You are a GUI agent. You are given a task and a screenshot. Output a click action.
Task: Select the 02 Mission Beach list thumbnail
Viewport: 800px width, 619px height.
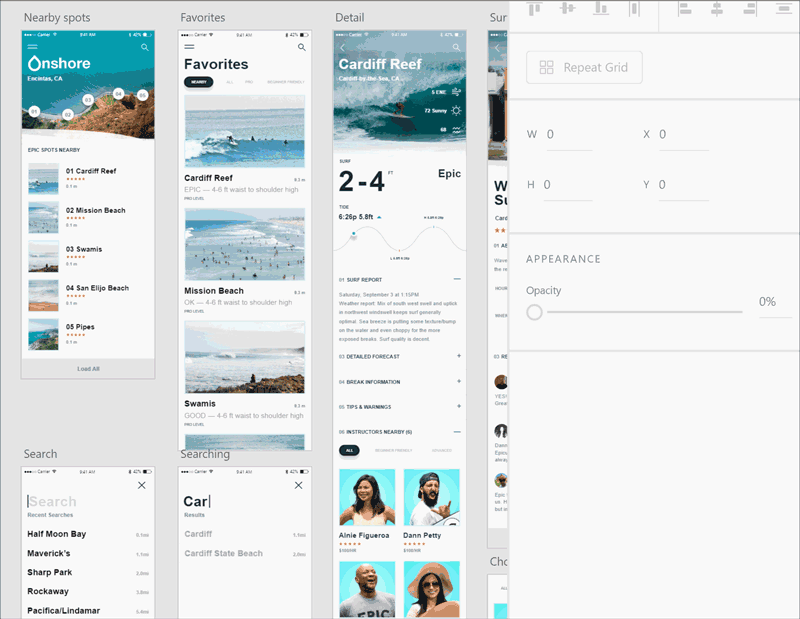(x=43, y=218)
